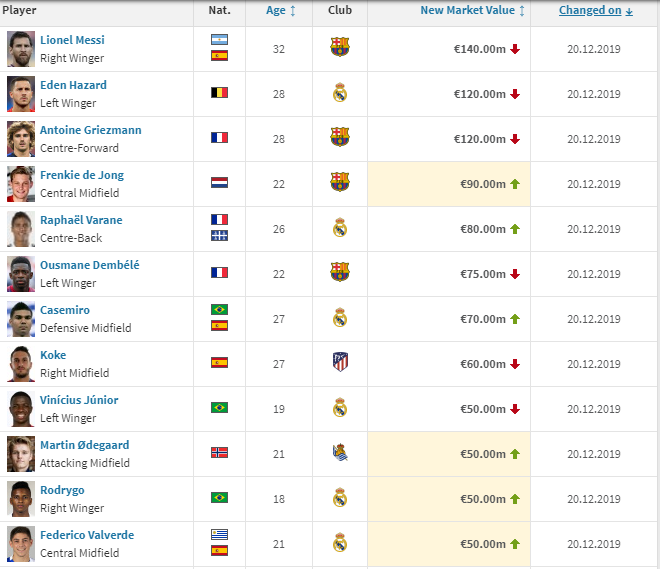Click the Atlético Madrid crest in Koke's row

340,362
